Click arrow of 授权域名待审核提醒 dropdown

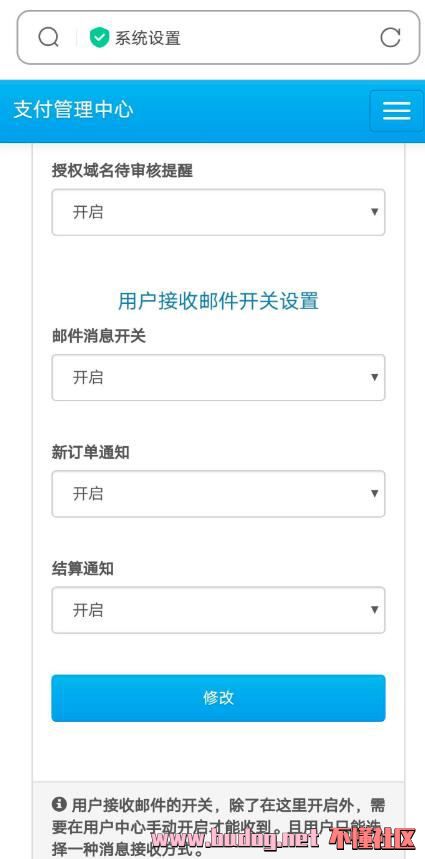click(x=375, y=212)
